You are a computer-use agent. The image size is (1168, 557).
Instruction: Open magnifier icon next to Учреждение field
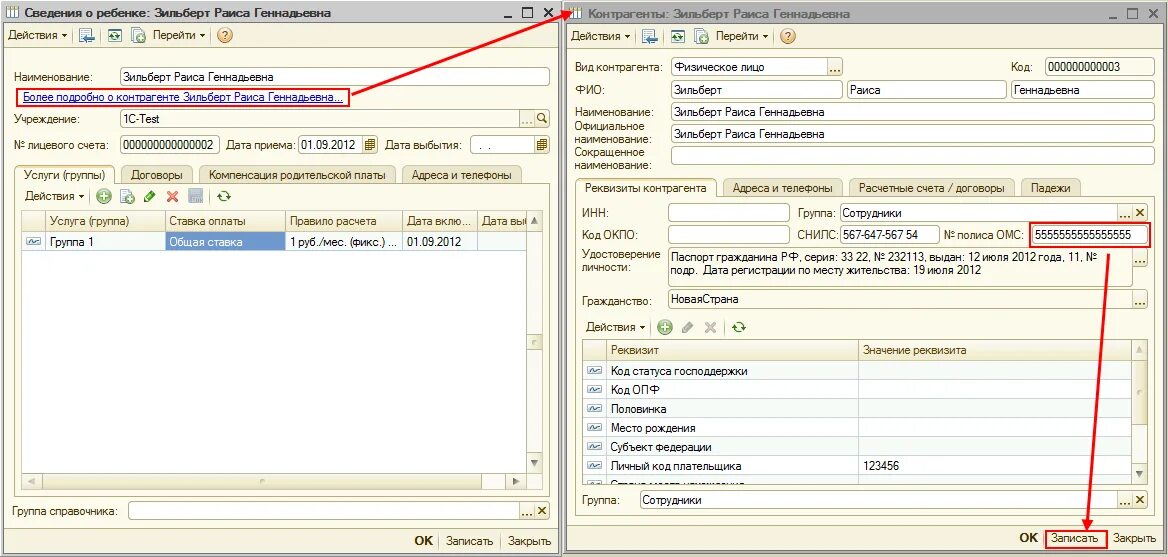[x=542, y=118]
